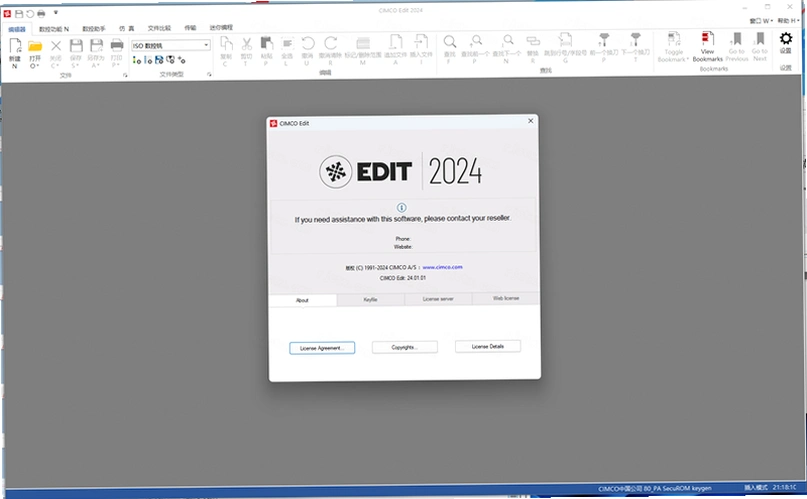Click the Append File (追加文件) icon

pyautogui.click(x=395, y=43)
